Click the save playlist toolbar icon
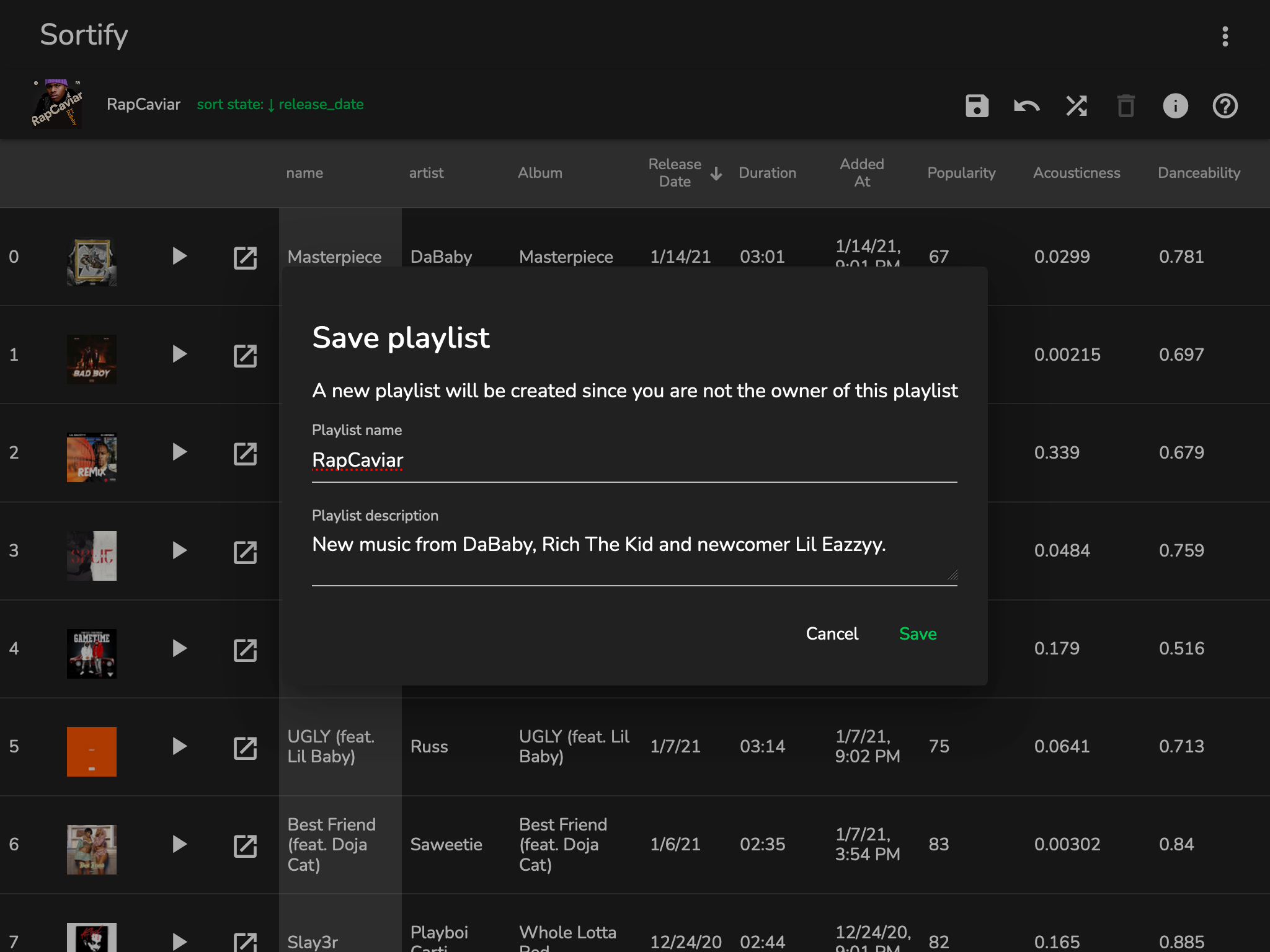The width and height of the screenshot is (1270, 952). pyautogui.click(x=977, y=106)
